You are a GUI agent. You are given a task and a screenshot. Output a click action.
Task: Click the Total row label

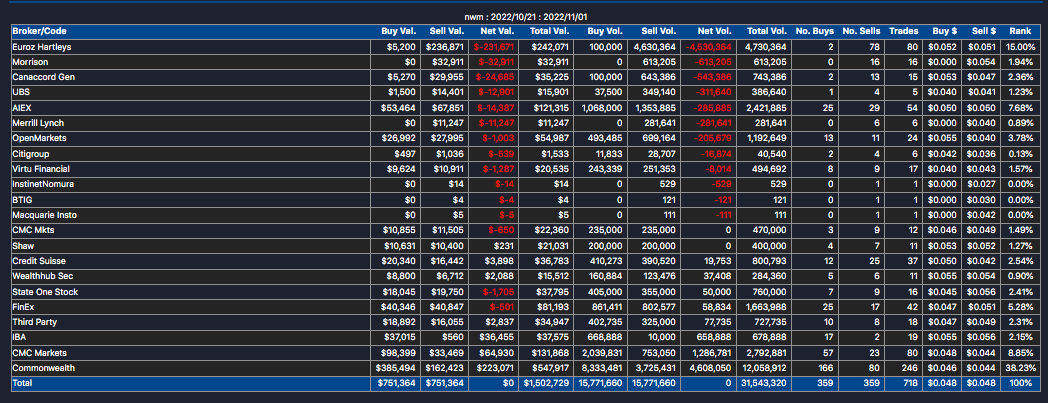(x=22, y=384)
